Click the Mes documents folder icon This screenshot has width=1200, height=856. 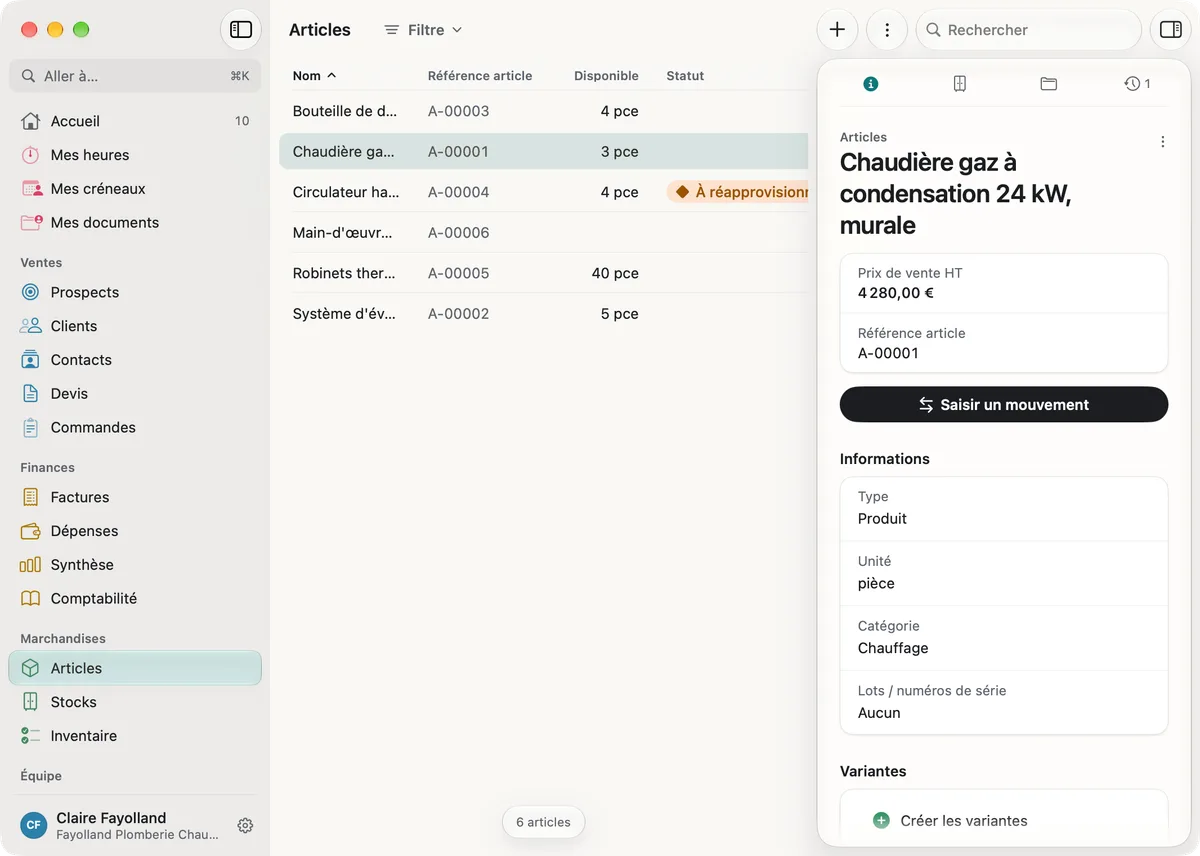[x=31, y=222]
